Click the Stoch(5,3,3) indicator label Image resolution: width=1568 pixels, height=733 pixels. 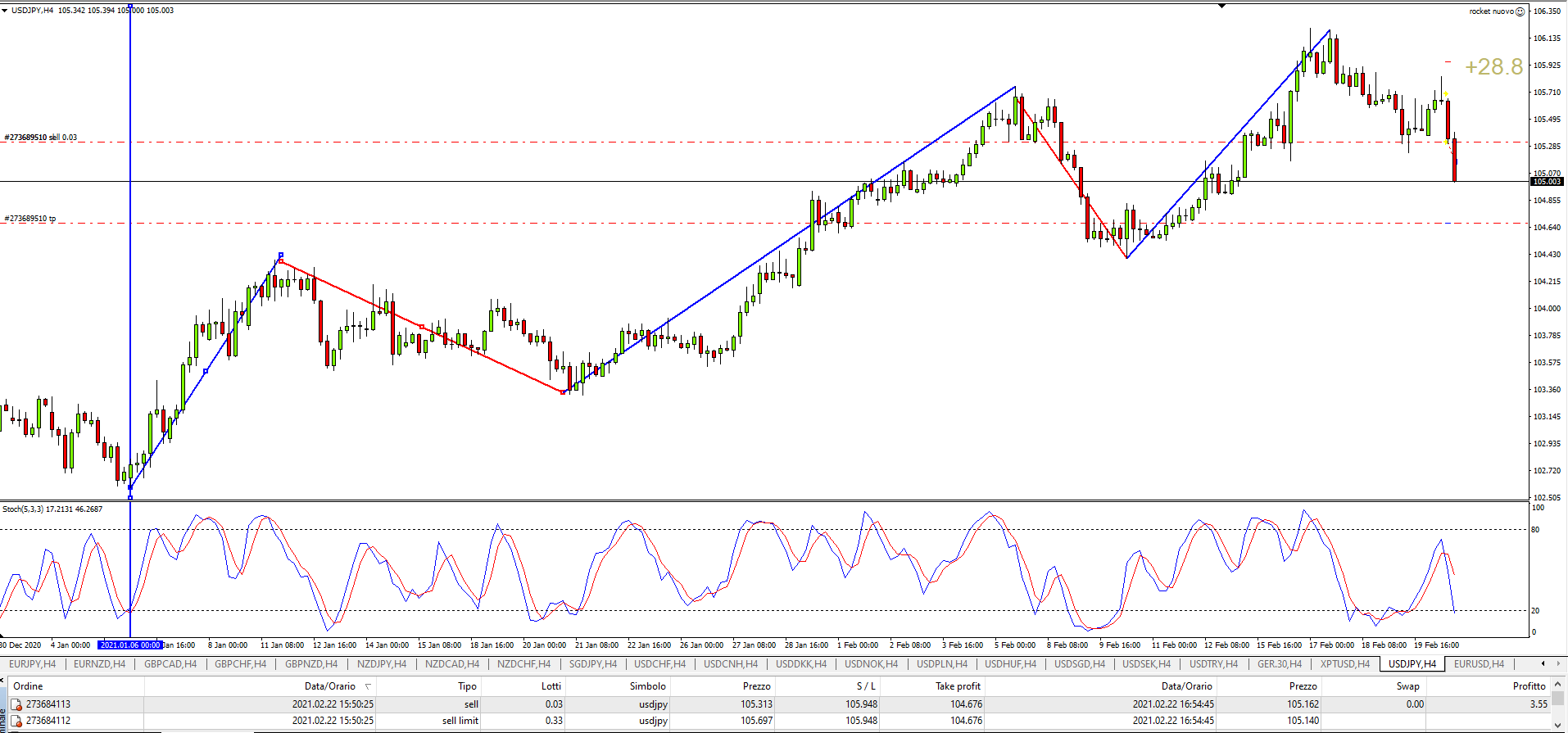coord(52,509)
